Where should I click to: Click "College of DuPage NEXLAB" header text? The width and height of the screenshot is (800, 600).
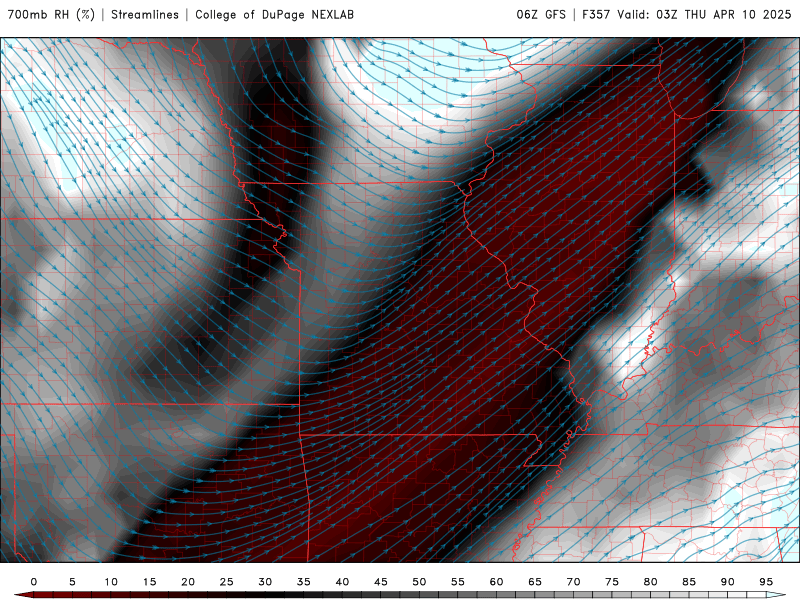click(274, 15)
